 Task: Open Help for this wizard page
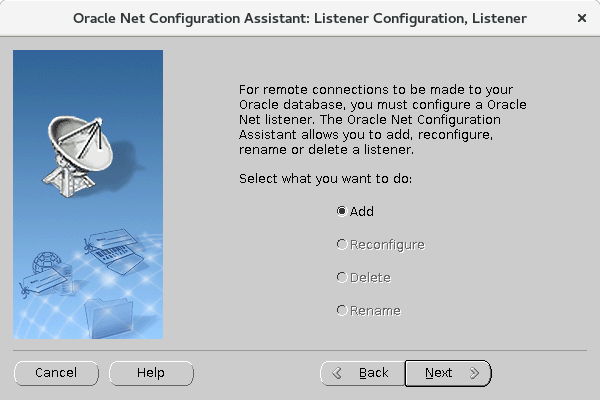coord(151,373)
